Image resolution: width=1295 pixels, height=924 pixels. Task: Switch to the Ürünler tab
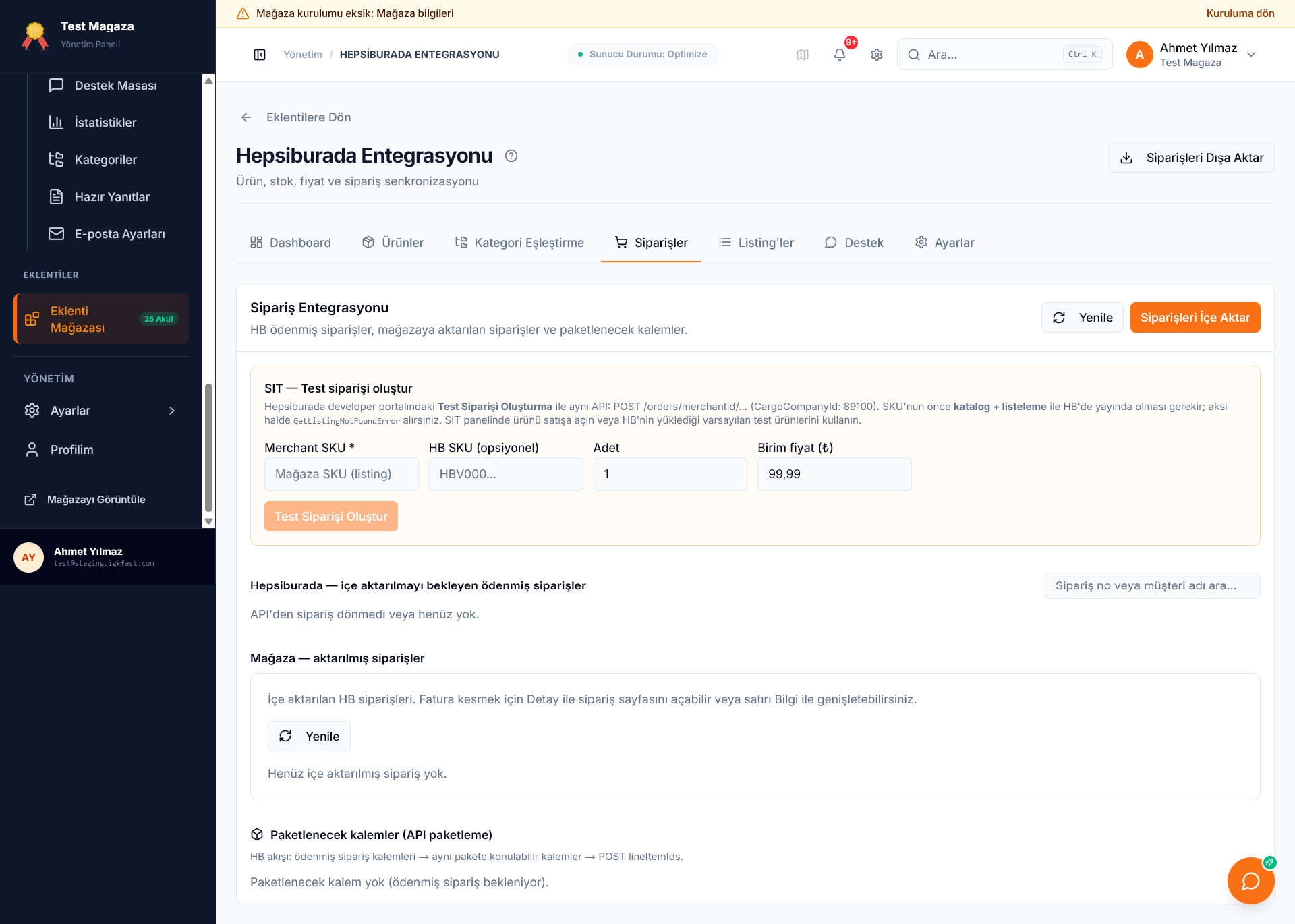click(393, 243)
